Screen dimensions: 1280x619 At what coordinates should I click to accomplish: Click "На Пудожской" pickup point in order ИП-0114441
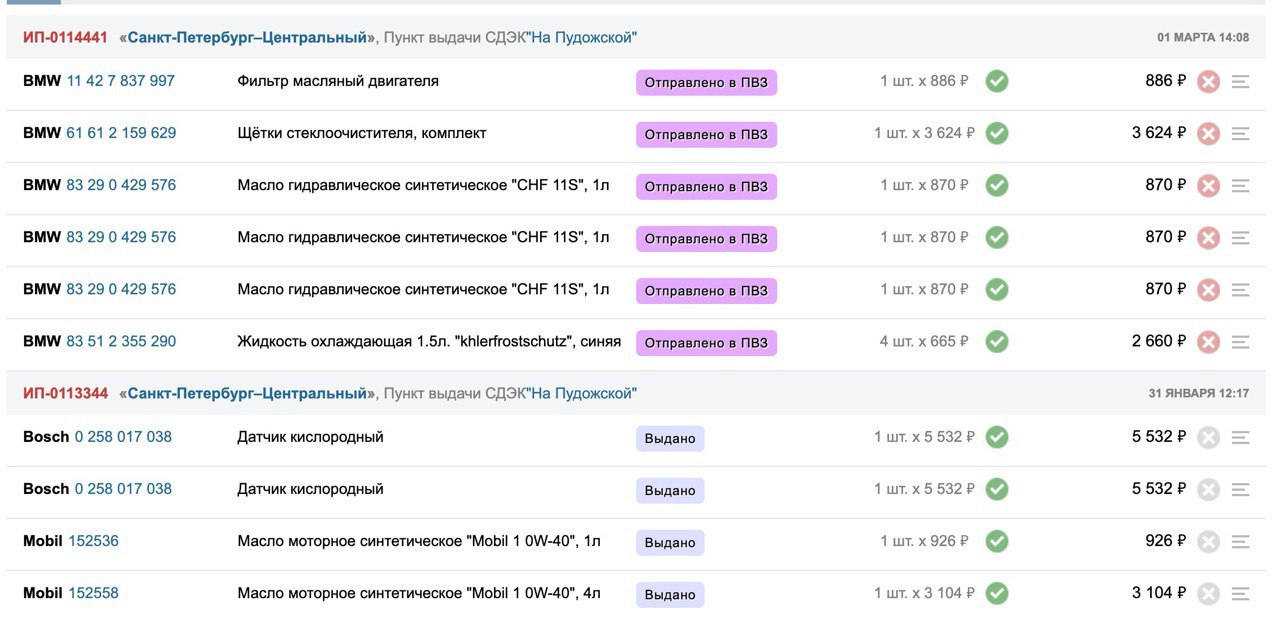581,38
